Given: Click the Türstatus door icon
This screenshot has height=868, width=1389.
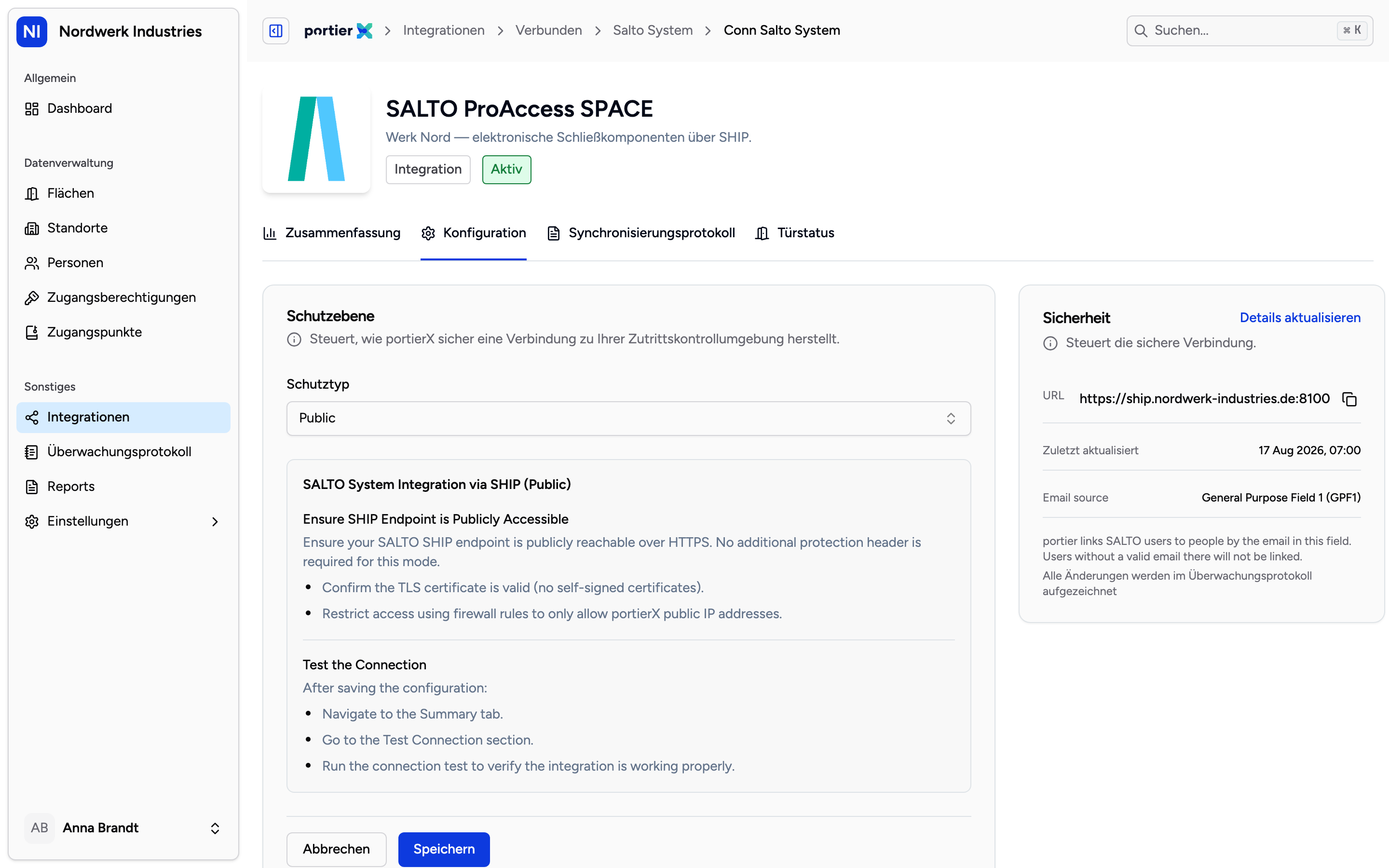Looking at the screenshot, I should [x=762, y=233].
